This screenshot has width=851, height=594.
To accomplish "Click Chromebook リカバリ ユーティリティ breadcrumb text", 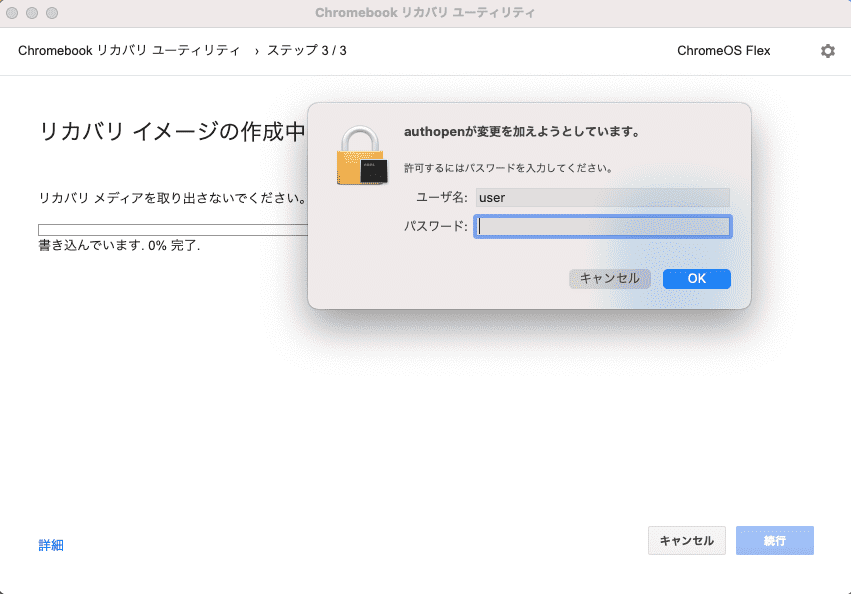I will point(129,50).
